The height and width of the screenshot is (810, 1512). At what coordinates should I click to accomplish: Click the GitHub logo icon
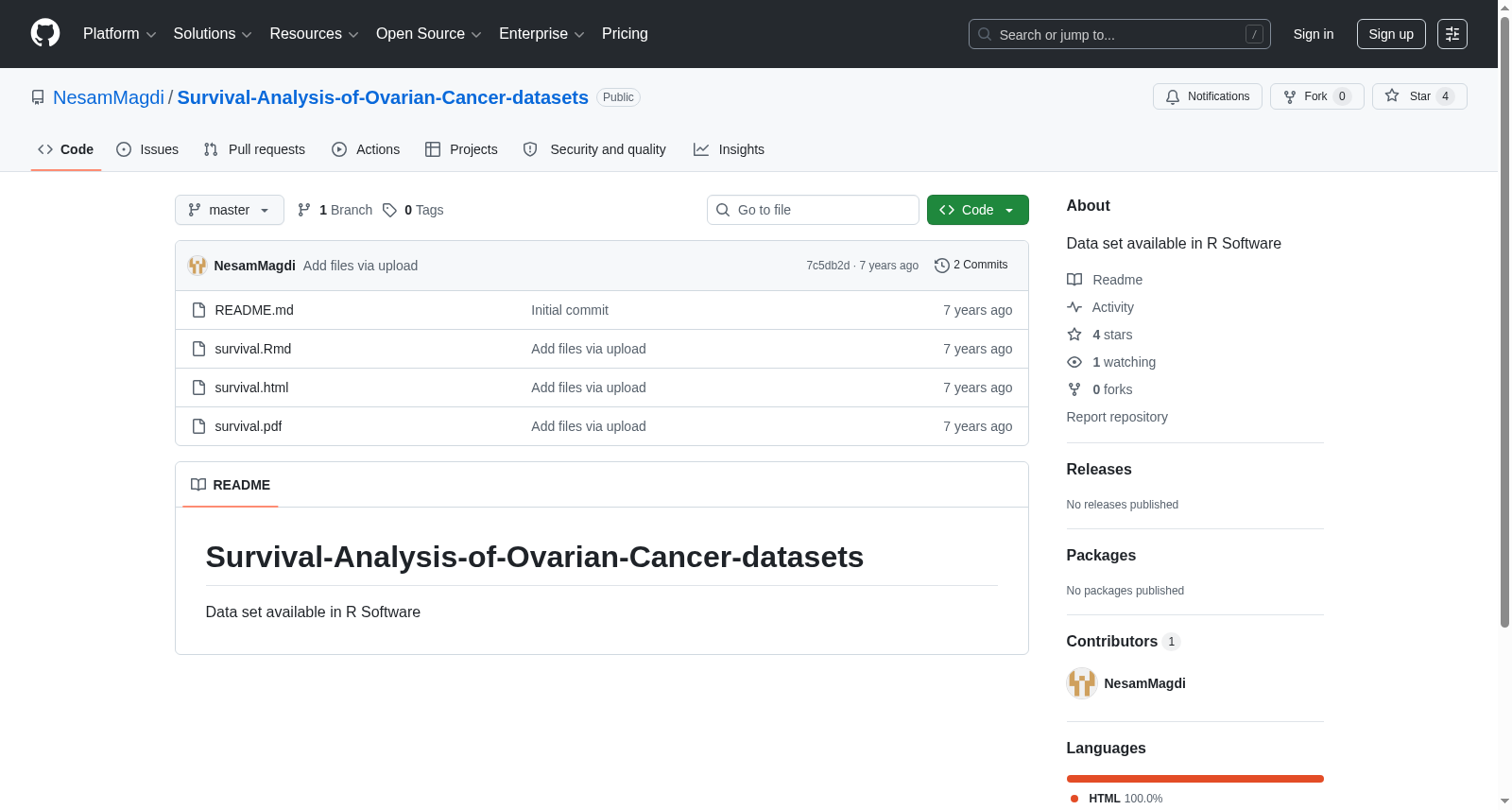pyautogui.click(x=45, y=33)
